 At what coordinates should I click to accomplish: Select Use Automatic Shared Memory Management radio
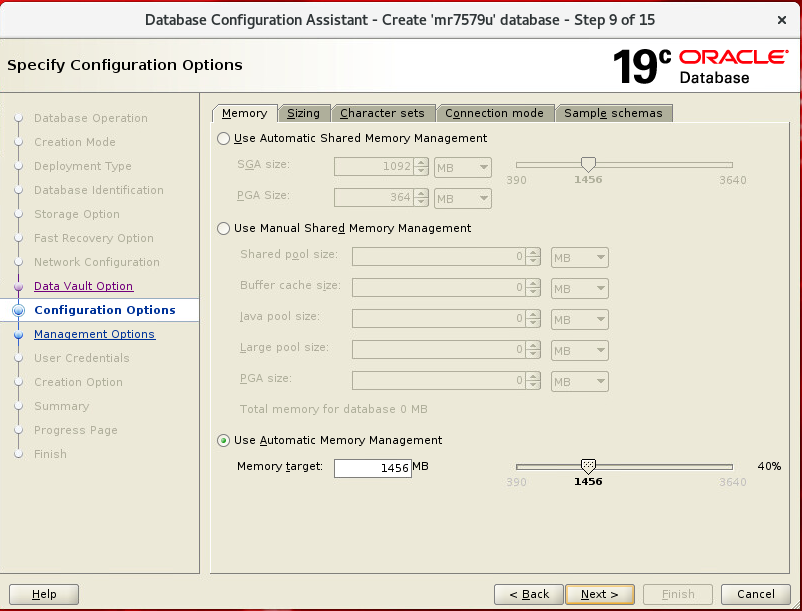coord(224,139)
